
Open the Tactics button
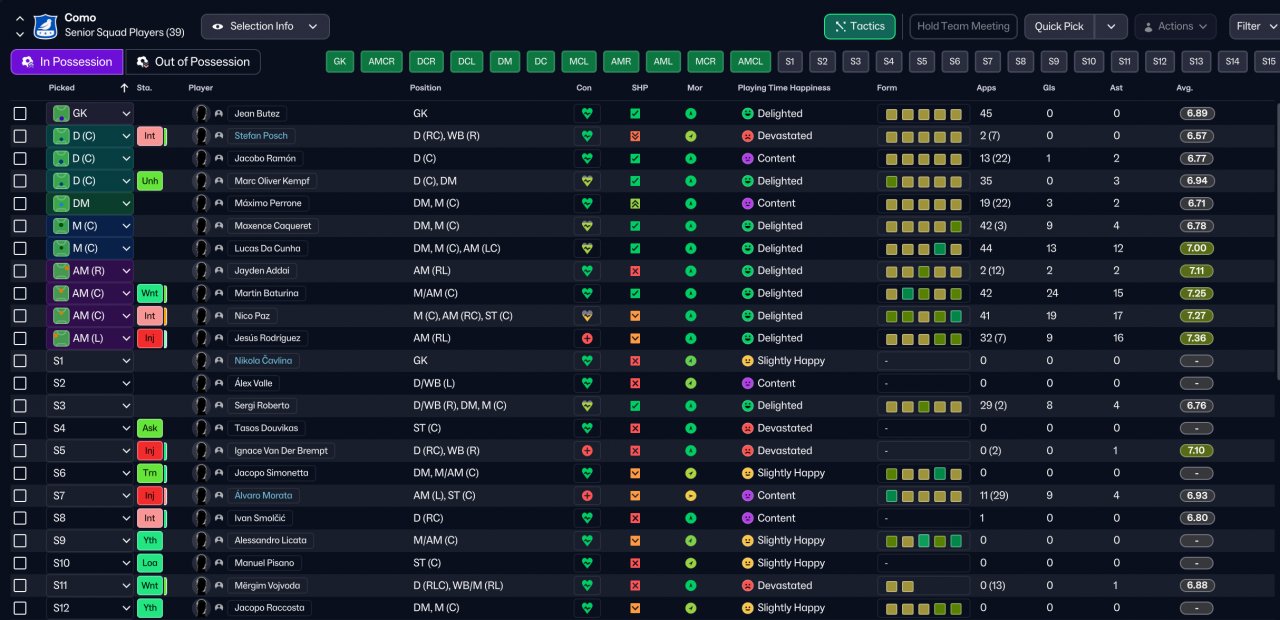[x=859, y=27]
